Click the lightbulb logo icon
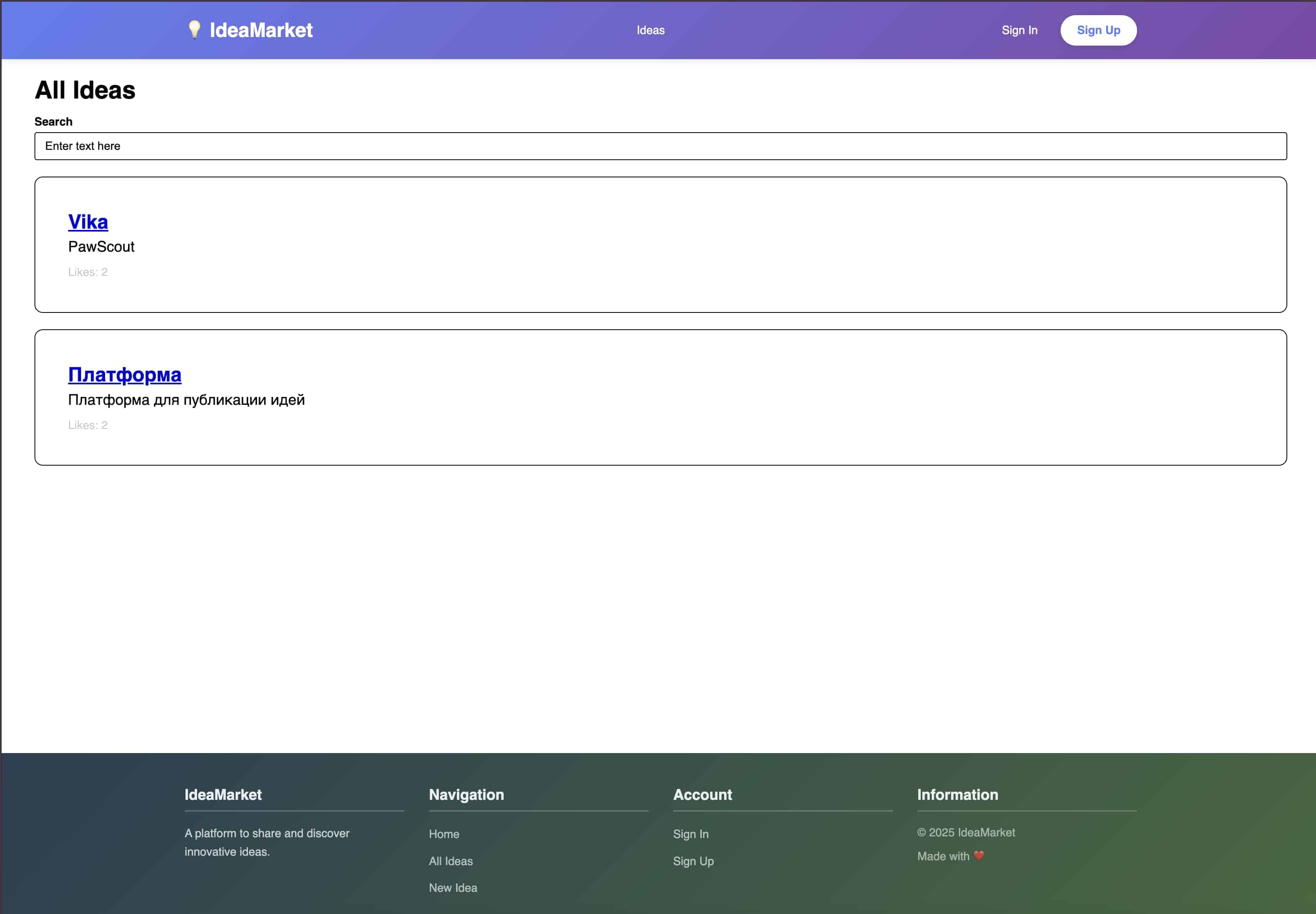 195,30
